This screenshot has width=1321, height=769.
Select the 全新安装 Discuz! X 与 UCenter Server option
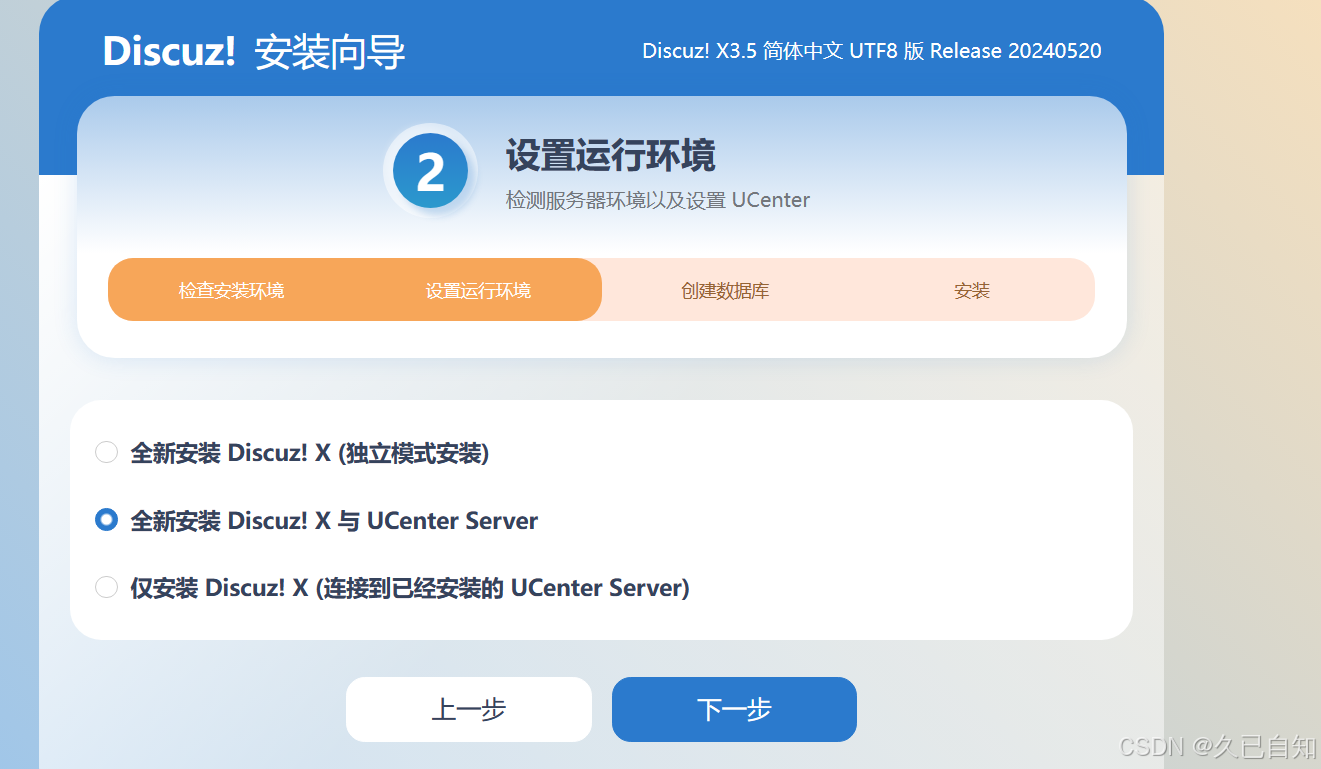coord(107,519)
